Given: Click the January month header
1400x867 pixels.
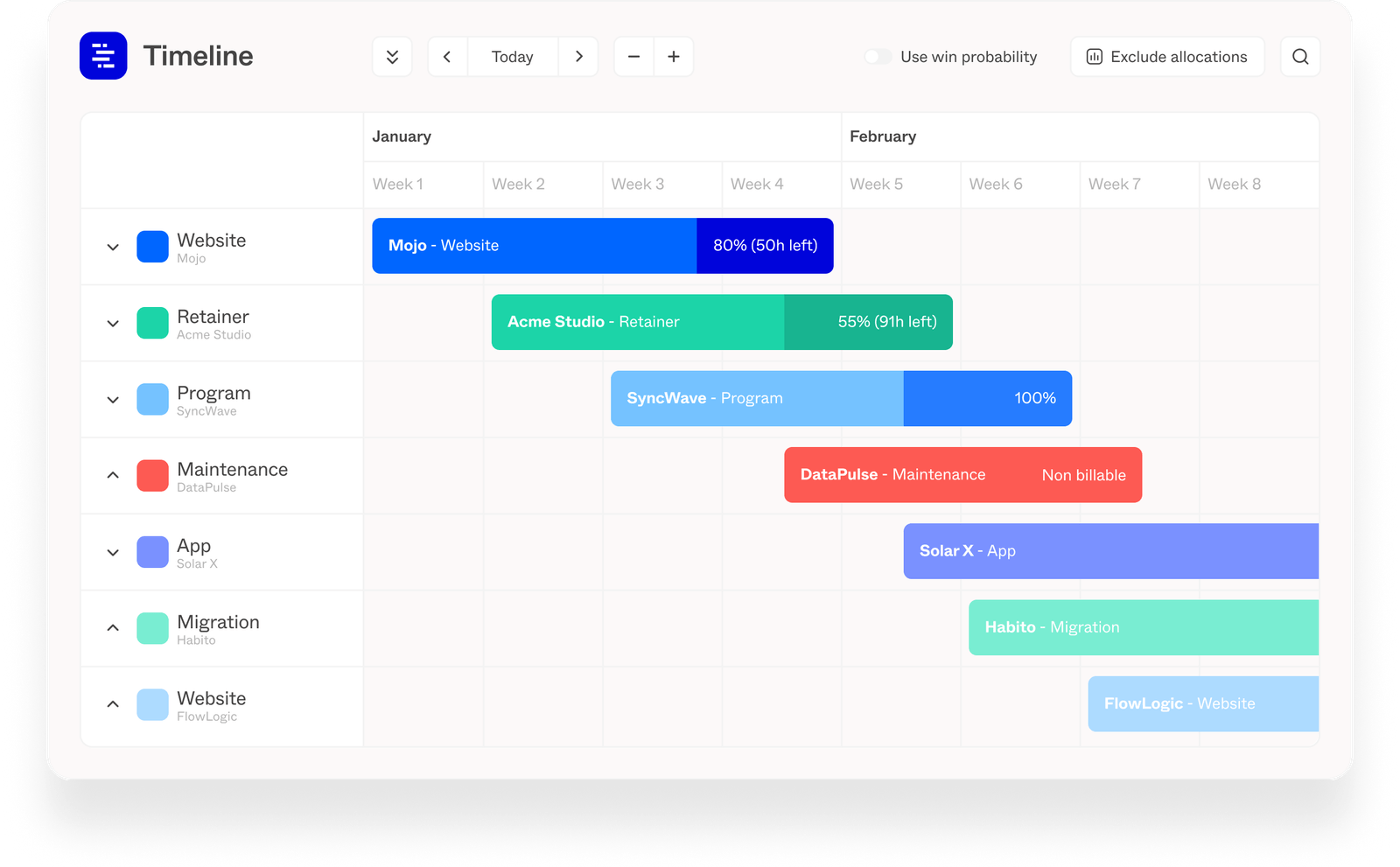Looking at the screenshot, I should click(x=402, y=136).
